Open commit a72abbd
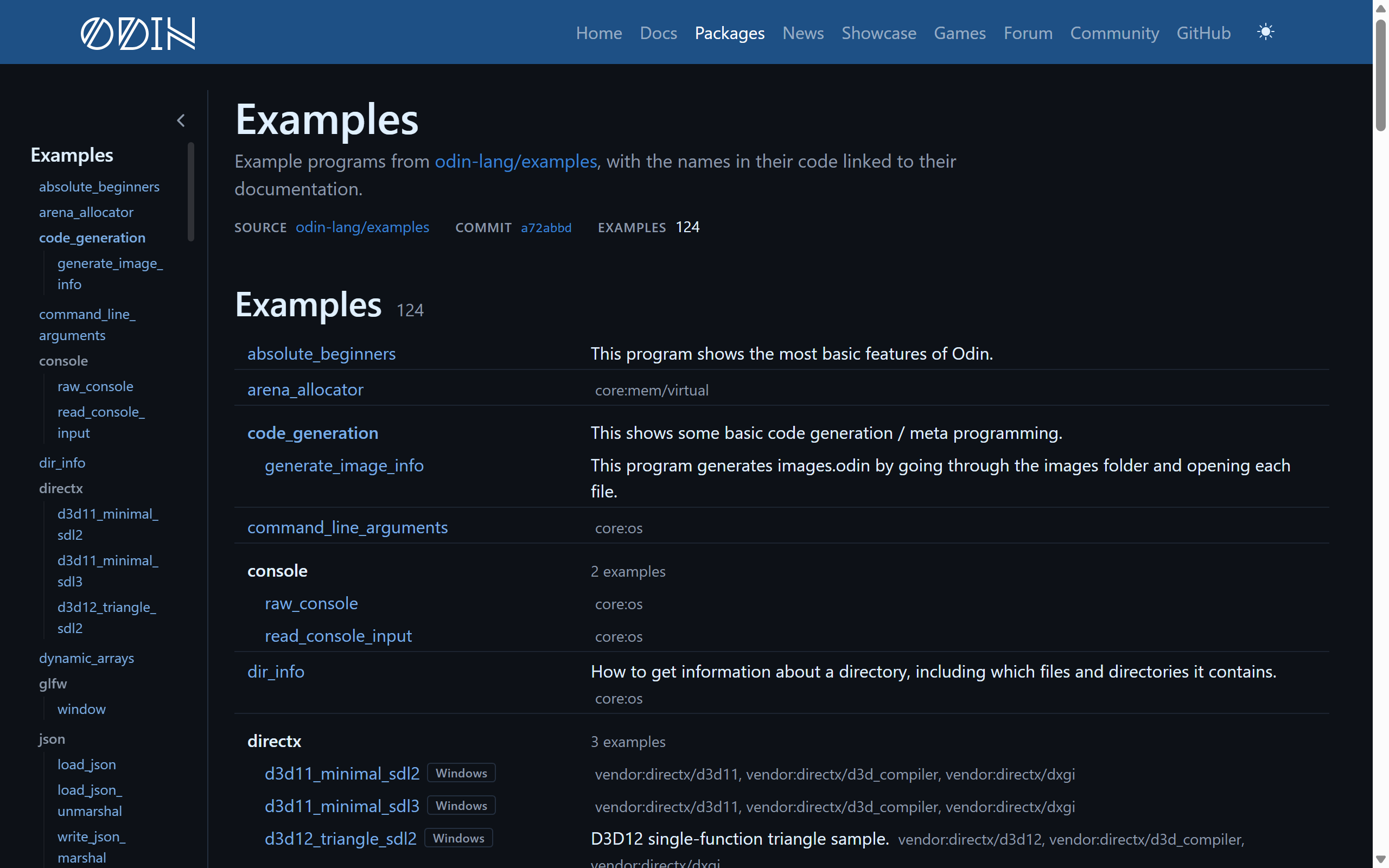Screen dimensions: 1389x868 546,227
